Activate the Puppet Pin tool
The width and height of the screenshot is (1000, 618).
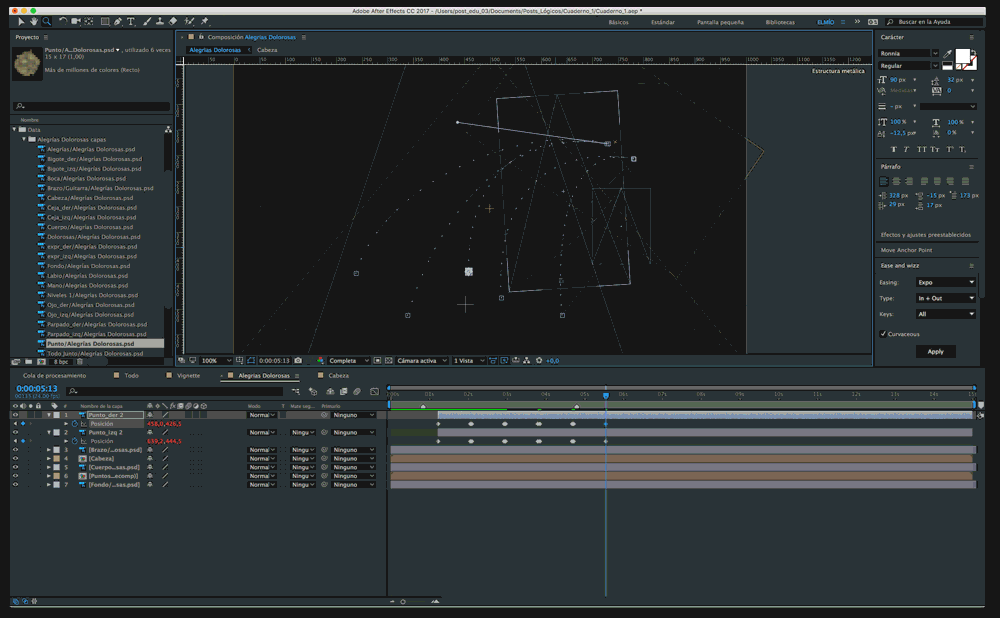(205, 21)
